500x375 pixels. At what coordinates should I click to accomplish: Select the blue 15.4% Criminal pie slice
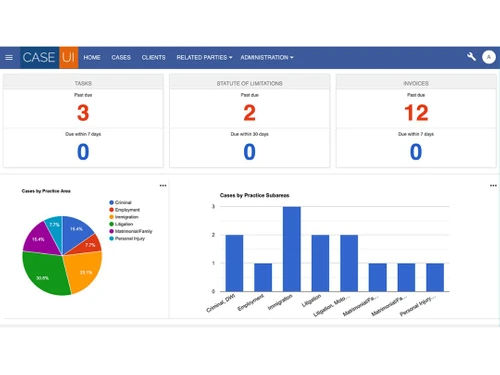[x=76, y=232]
